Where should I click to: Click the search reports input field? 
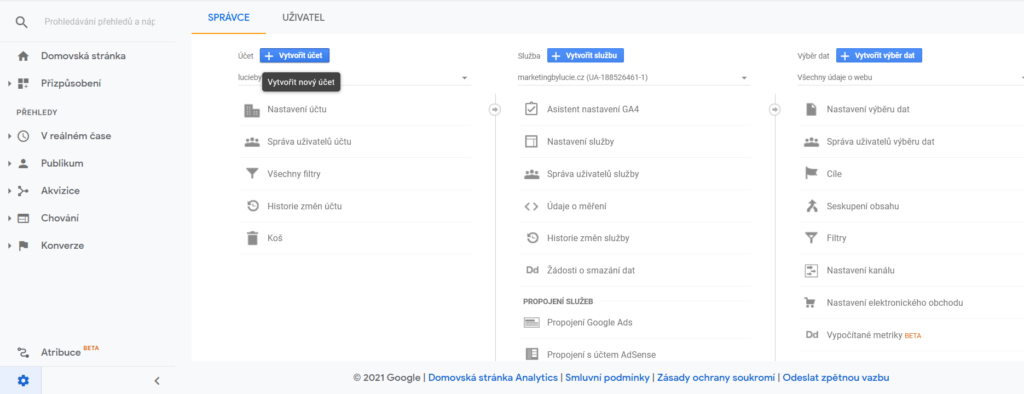tap(100, 22)
